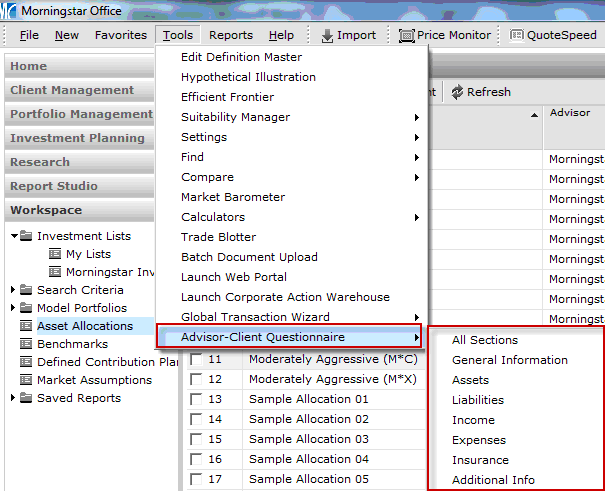This screenshot has width=605, height=491.
Task: Choose General Information from the submenu
Action: pyautogui.click(x=509, y=360)
